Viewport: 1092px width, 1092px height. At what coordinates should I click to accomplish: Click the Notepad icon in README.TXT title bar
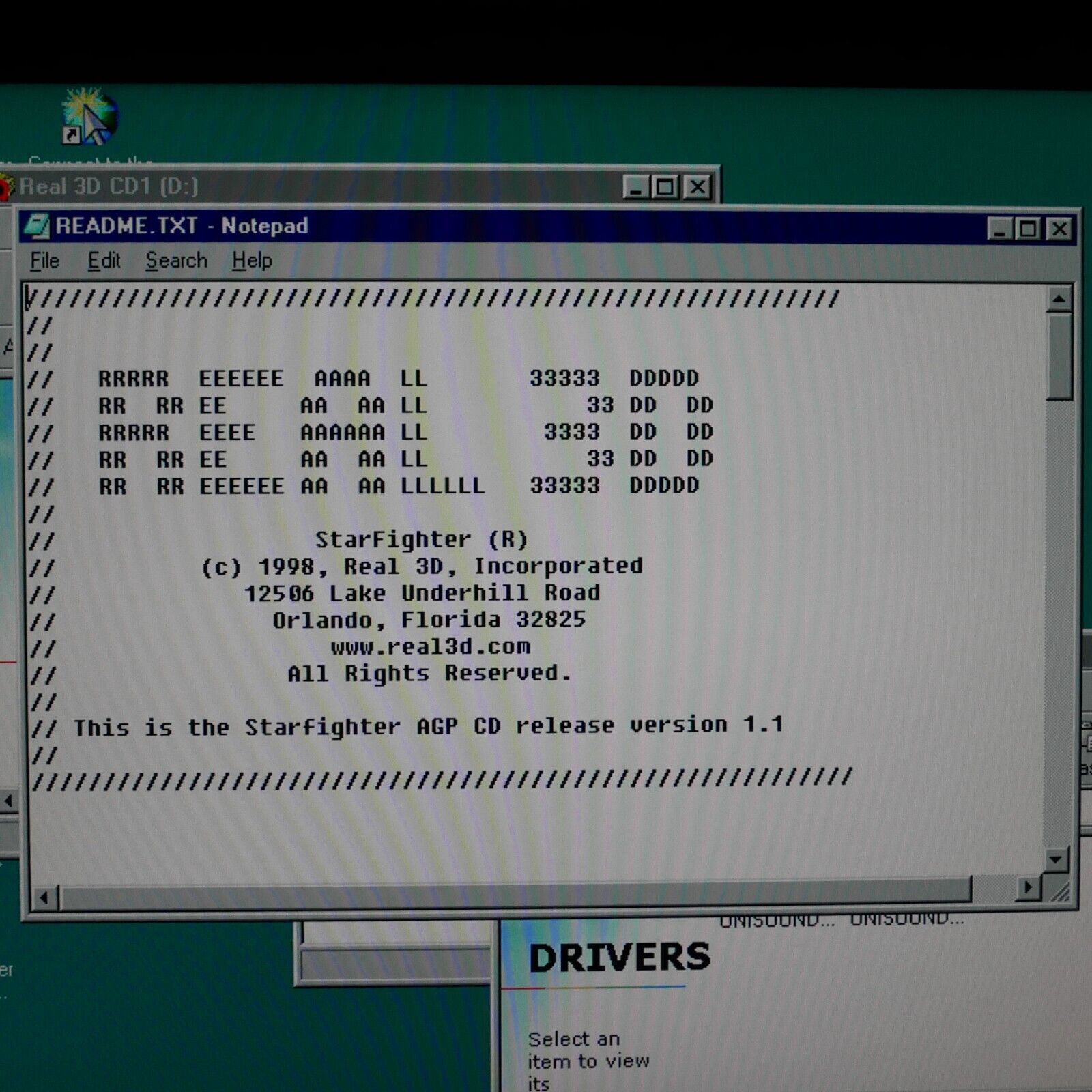click(36, 226)
